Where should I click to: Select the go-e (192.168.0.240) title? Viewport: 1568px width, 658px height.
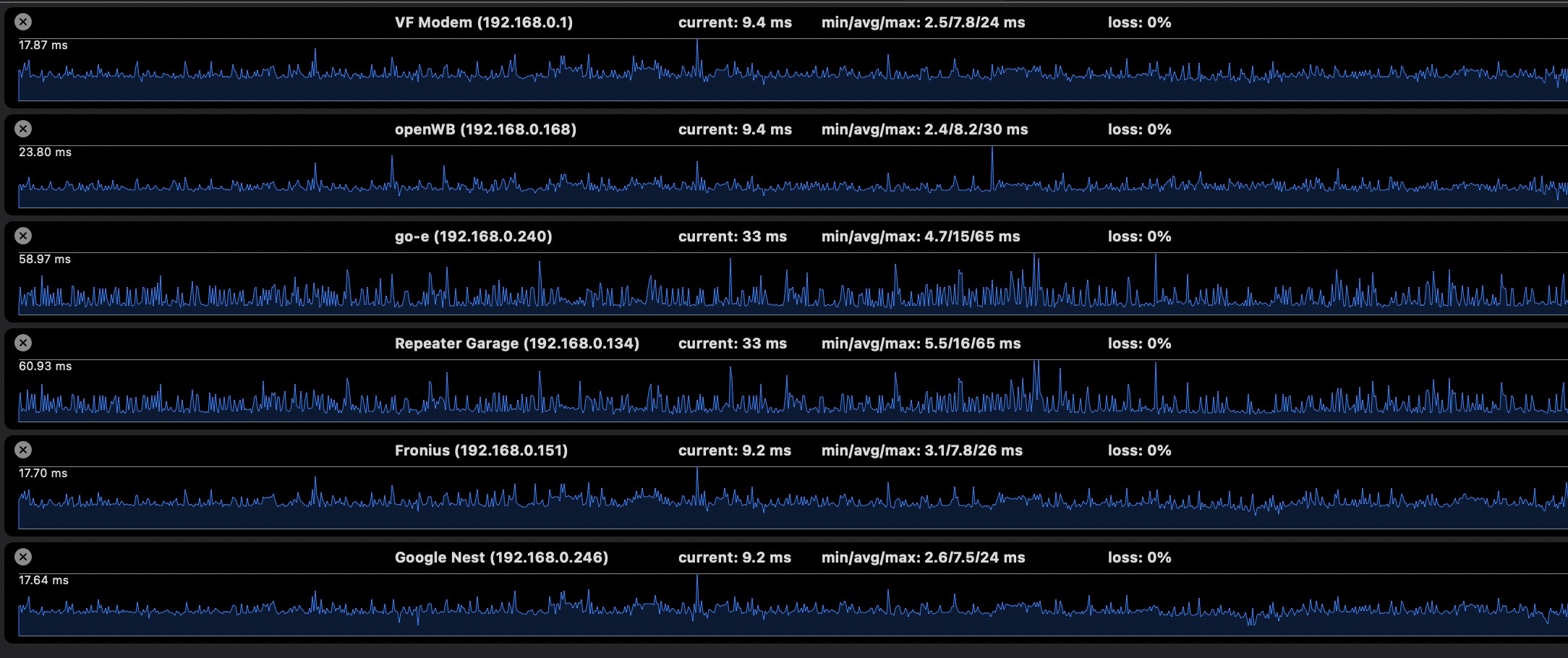coord(473,236)
